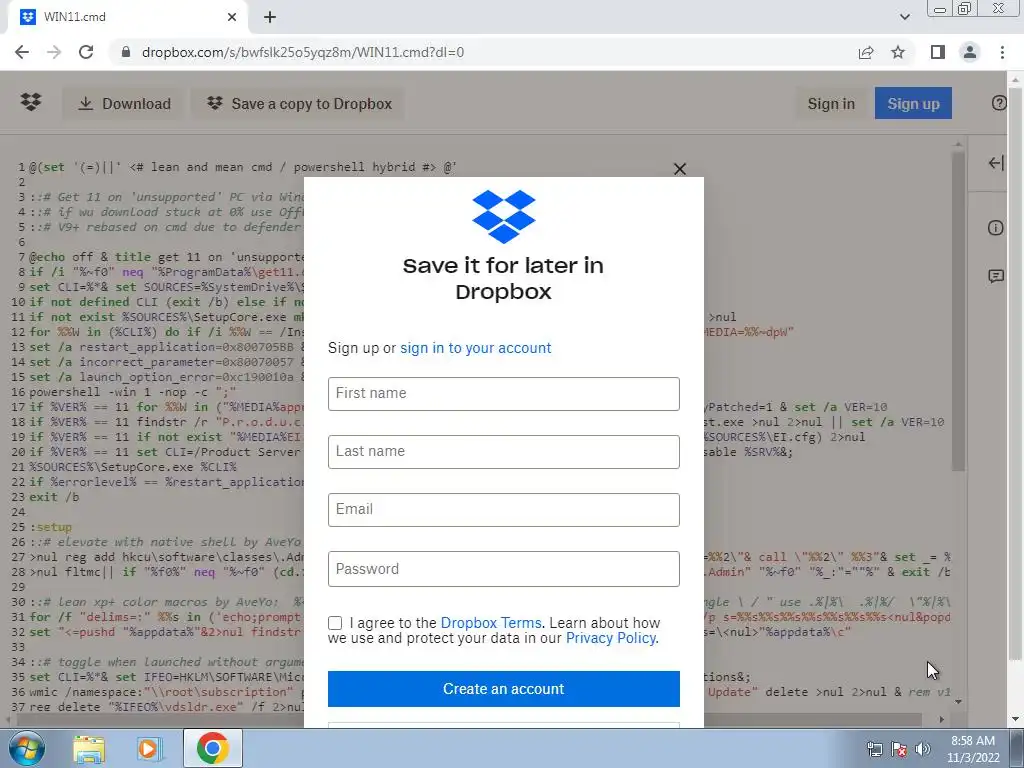This screenshot has height=768, width=1024.
Task: Focus the First name field
Action: [x=504, y=394]
